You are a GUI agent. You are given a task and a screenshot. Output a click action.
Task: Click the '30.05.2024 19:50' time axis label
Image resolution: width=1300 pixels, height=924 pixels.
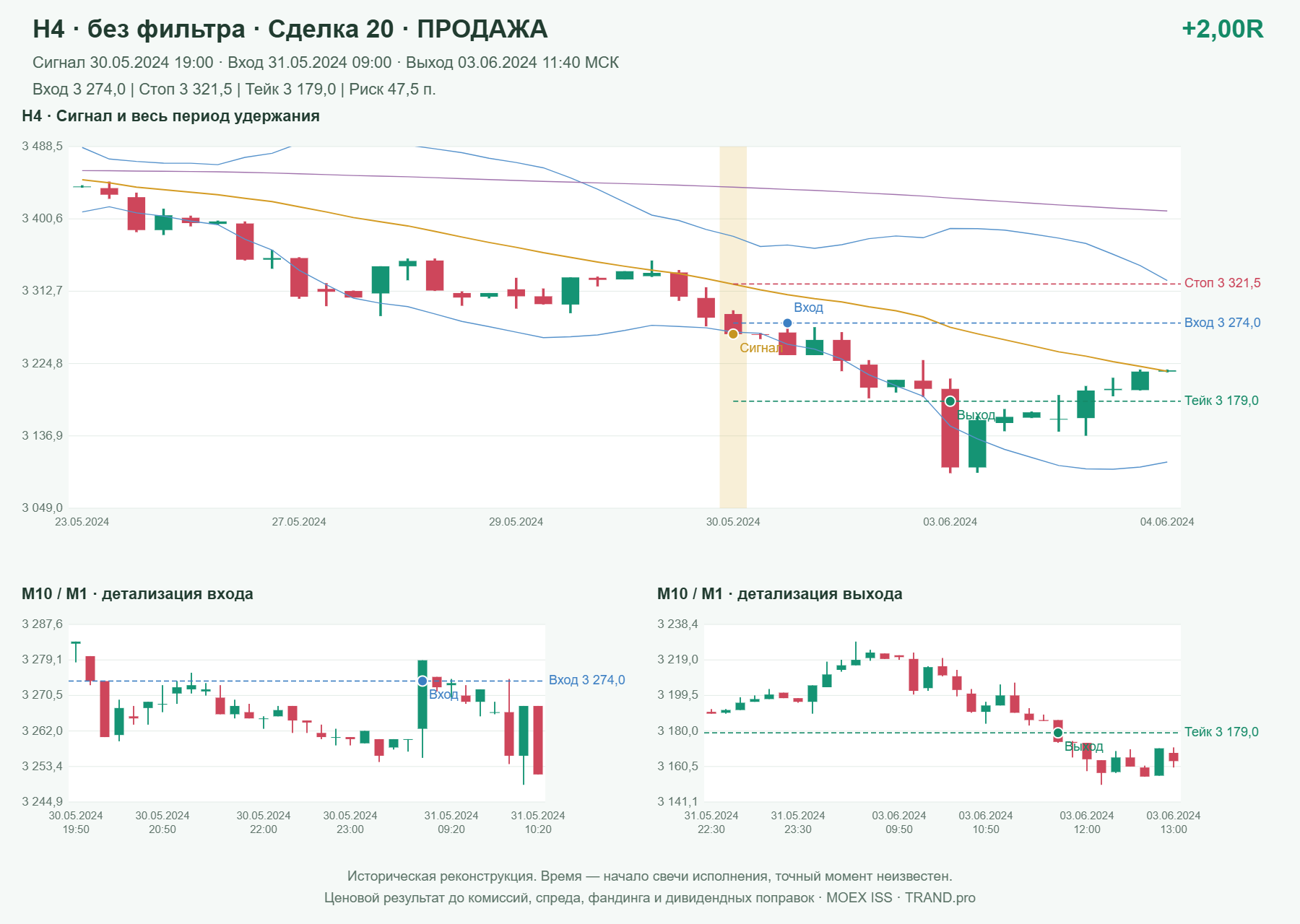coord(76,822)
